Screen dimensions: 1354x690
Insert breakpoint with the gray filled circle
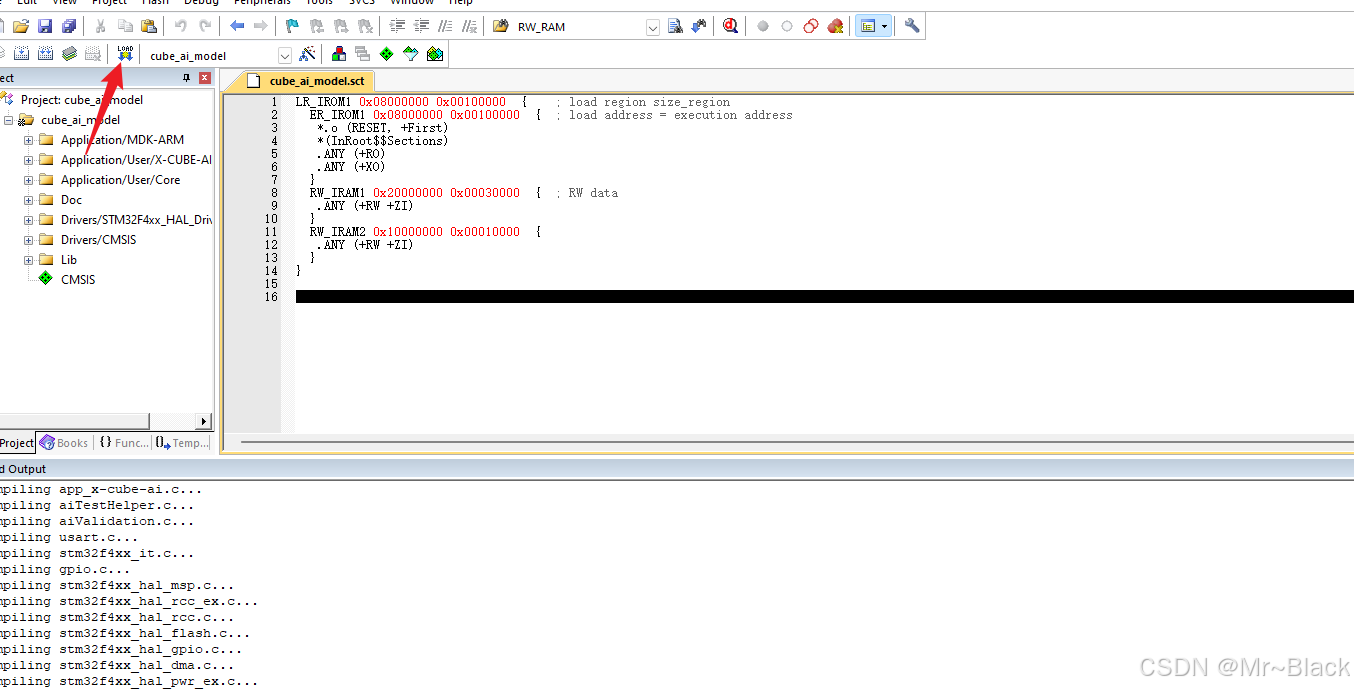pos(763,26)
